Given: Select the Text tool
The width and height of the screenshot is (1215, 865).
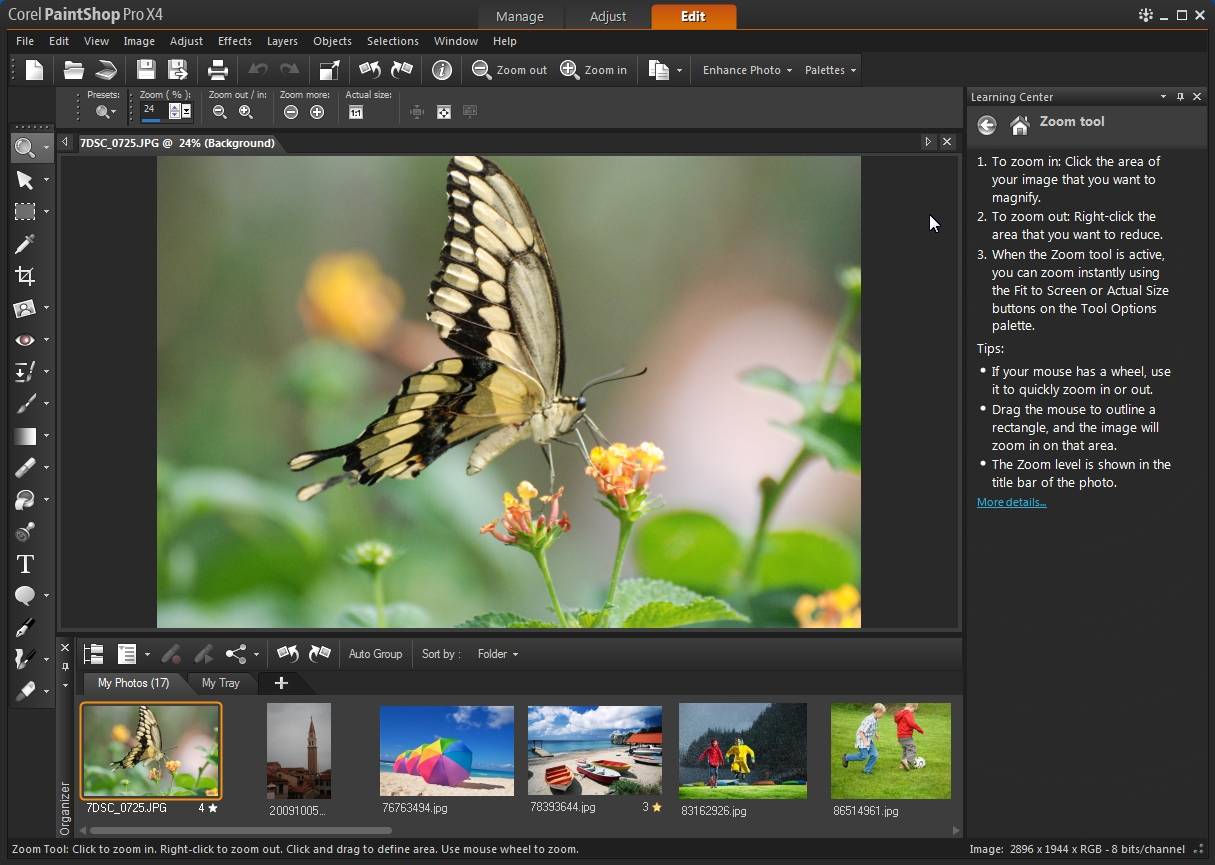Looking at the screenshot, I should pos(25,564).
